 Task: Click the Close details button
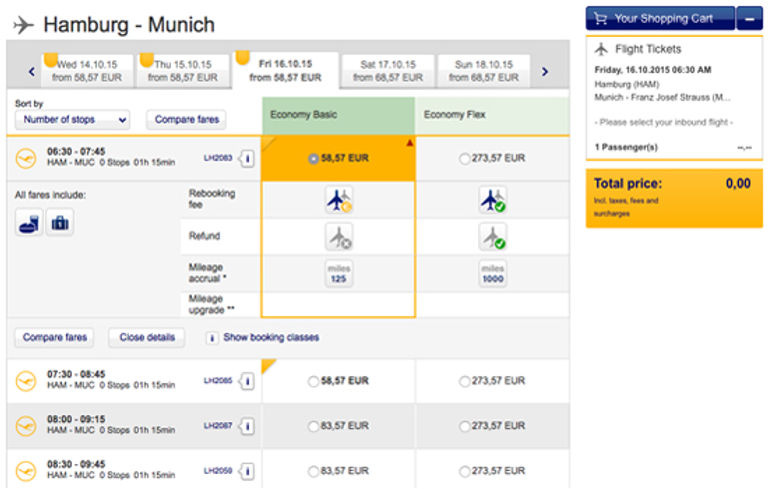click(x=147, y=338)
